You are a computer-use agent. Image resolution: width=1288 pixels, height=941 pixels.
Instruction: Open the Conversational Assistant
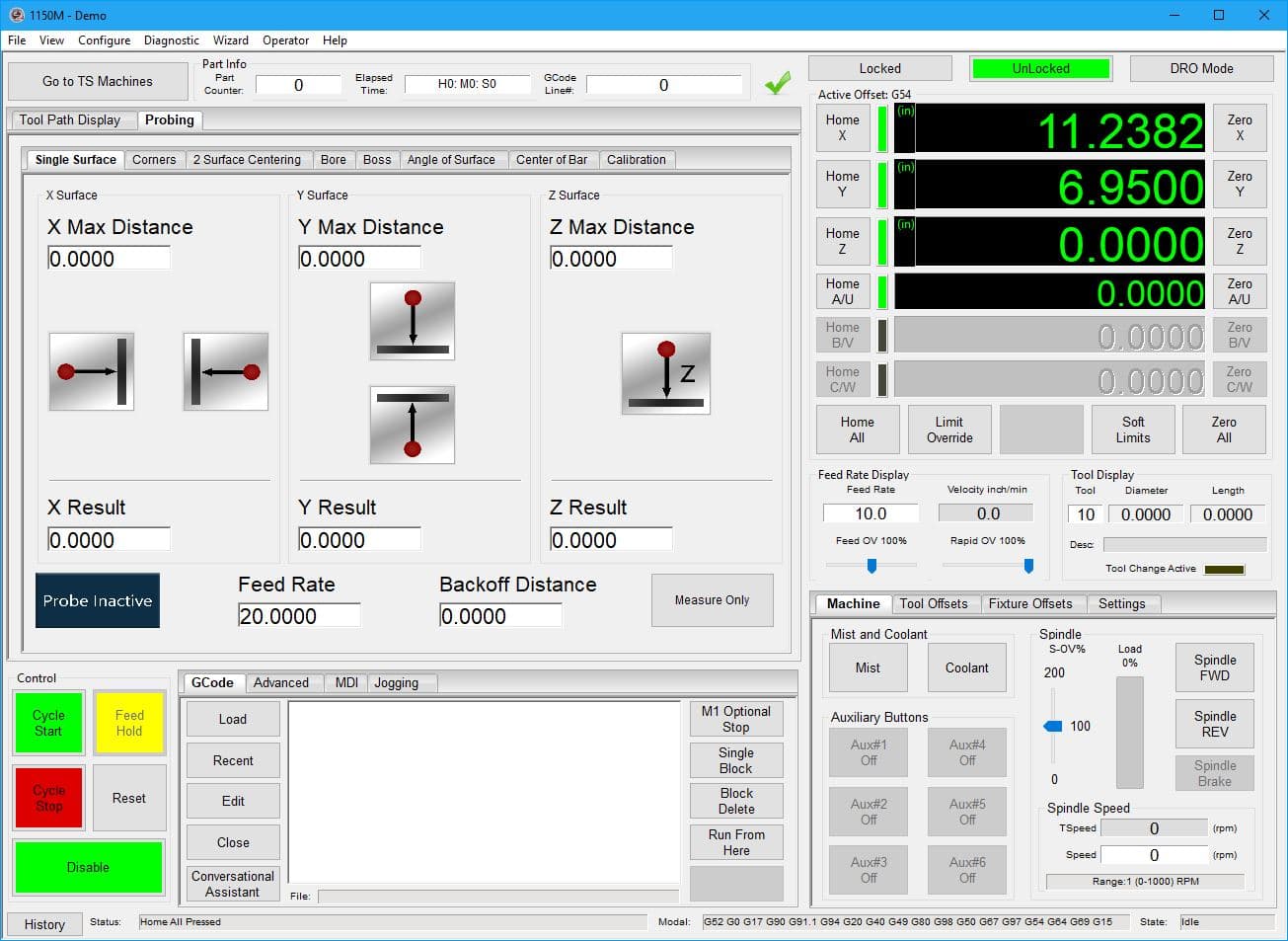tap(232, 884)
